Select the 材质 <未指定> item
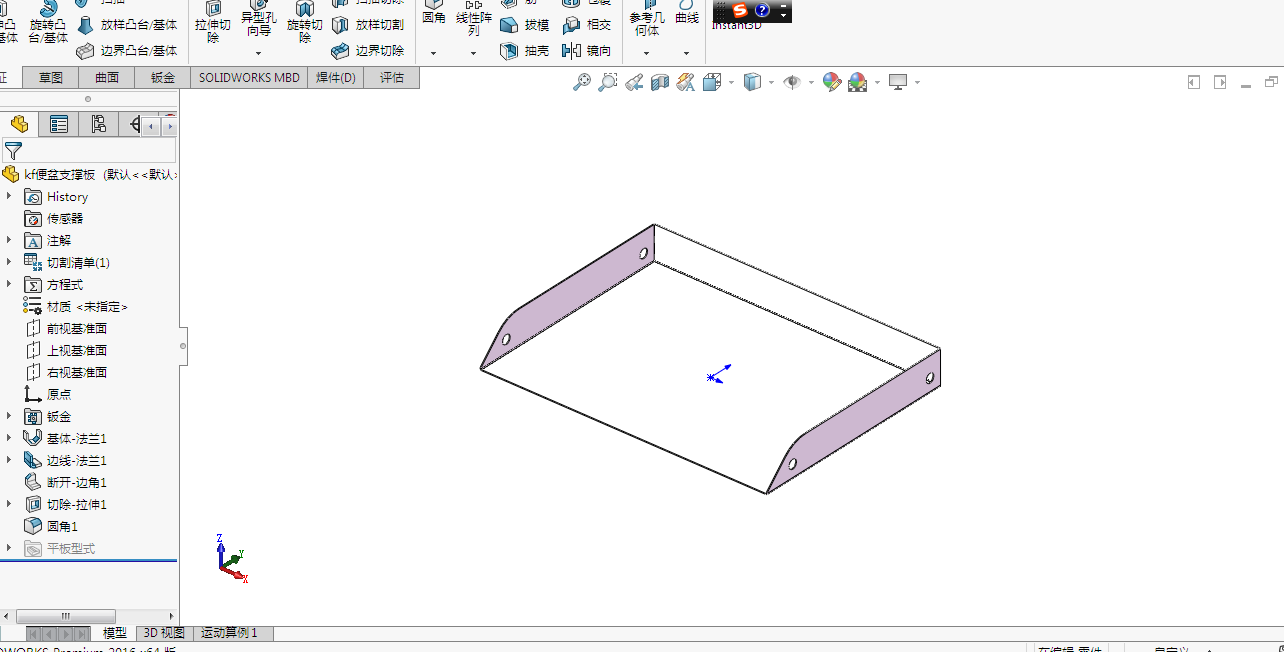This screenshot has width=1284, height=652. pyautogui.click(x=76, y=306)
